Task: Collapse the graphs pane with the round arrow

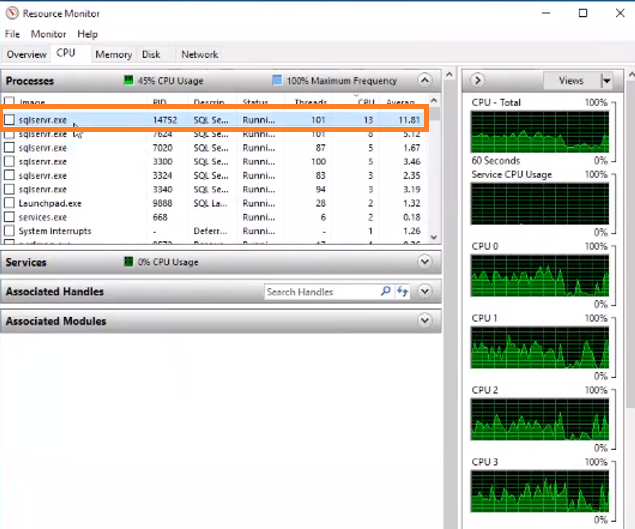Action: 478,80
